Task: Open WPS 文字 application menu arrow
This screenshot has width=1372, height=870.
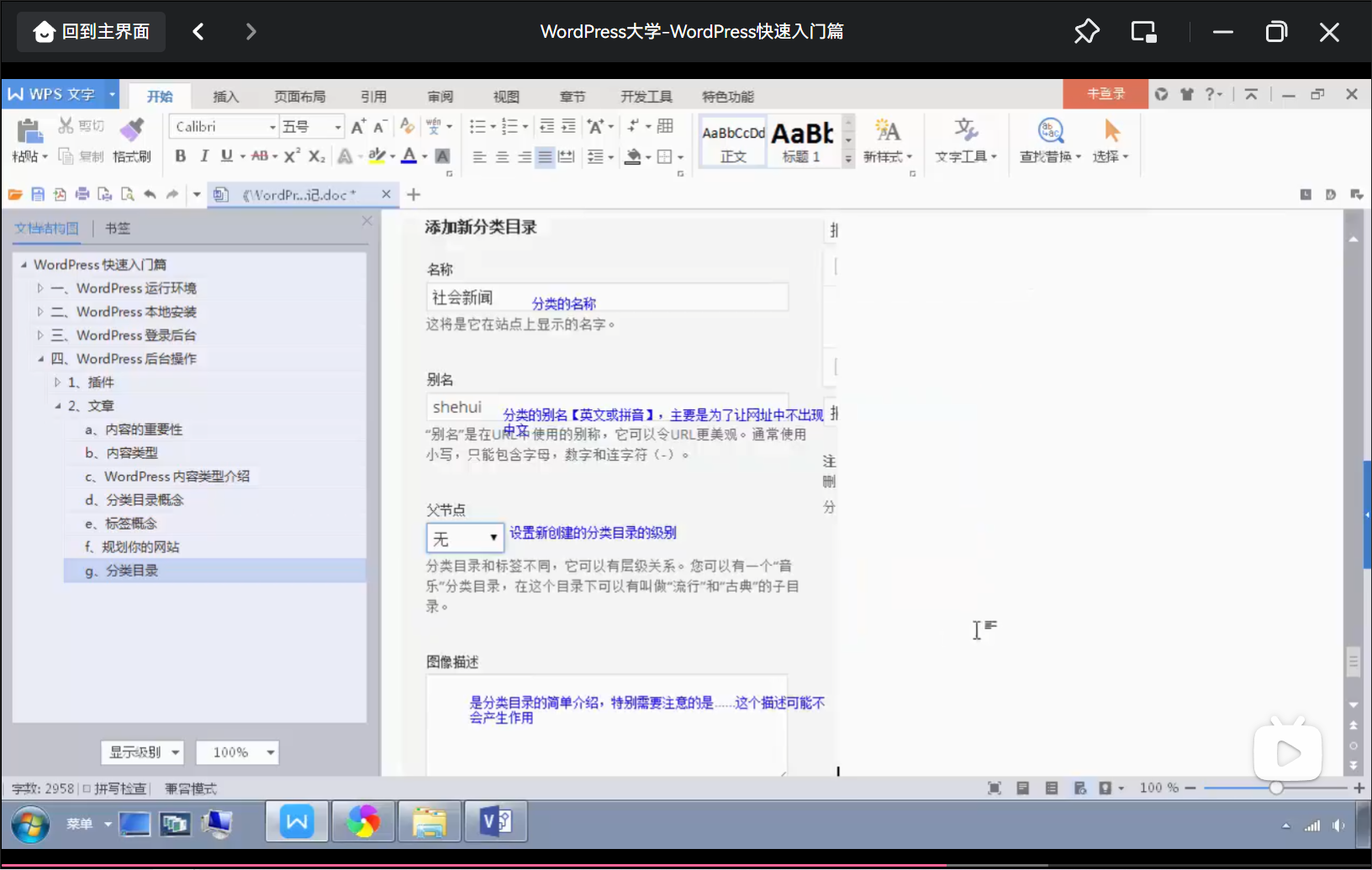Action: click(x=112, y=94)
